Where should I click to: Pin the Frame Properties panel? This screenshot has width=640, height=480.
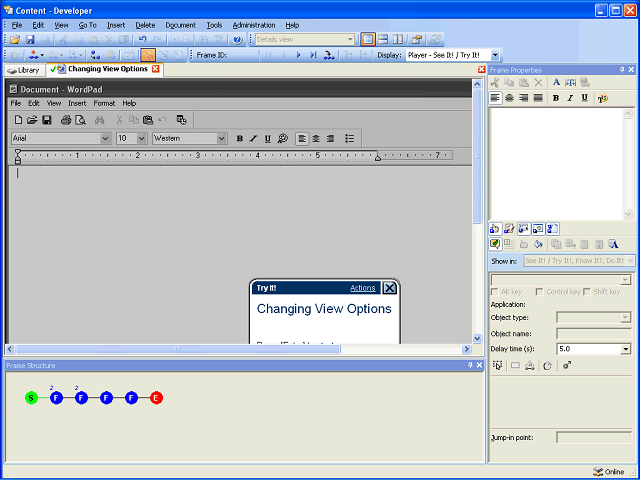[x=622, y=70]
